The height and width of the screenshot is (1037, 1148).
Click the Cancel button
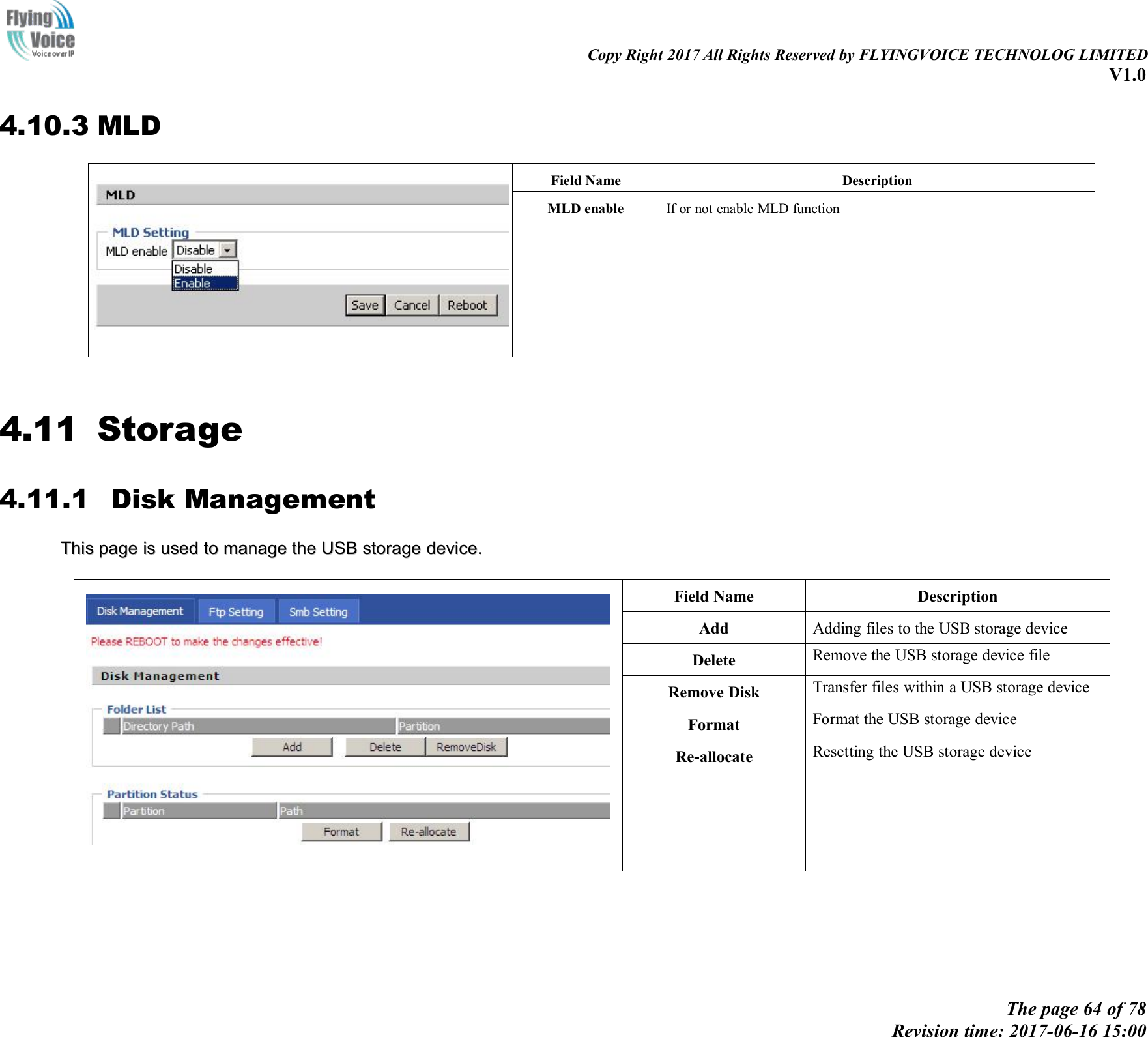(x=412, y=304)
